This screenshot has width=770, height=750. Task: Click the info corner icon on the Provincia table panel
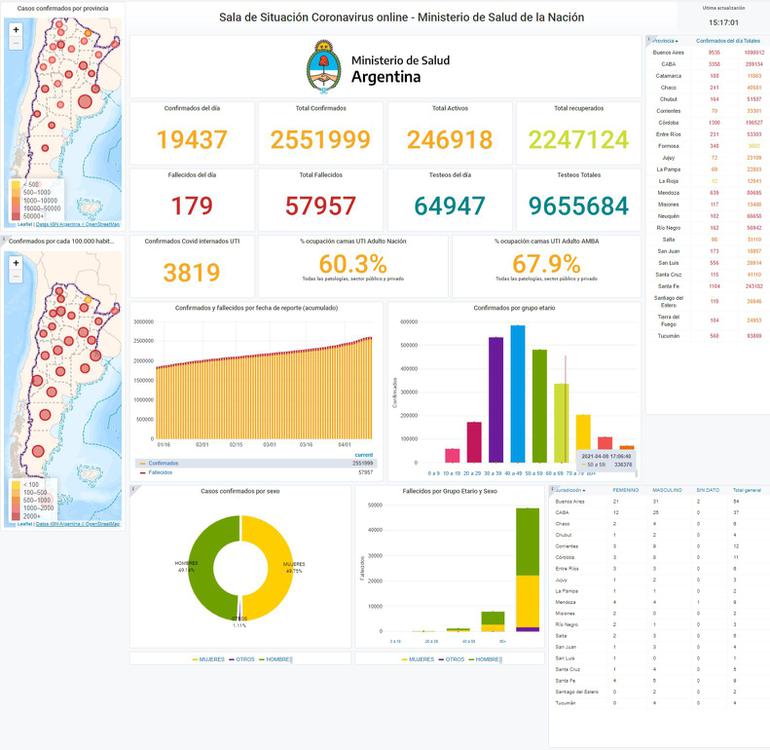pyautogui.click(x=648, y=38)
